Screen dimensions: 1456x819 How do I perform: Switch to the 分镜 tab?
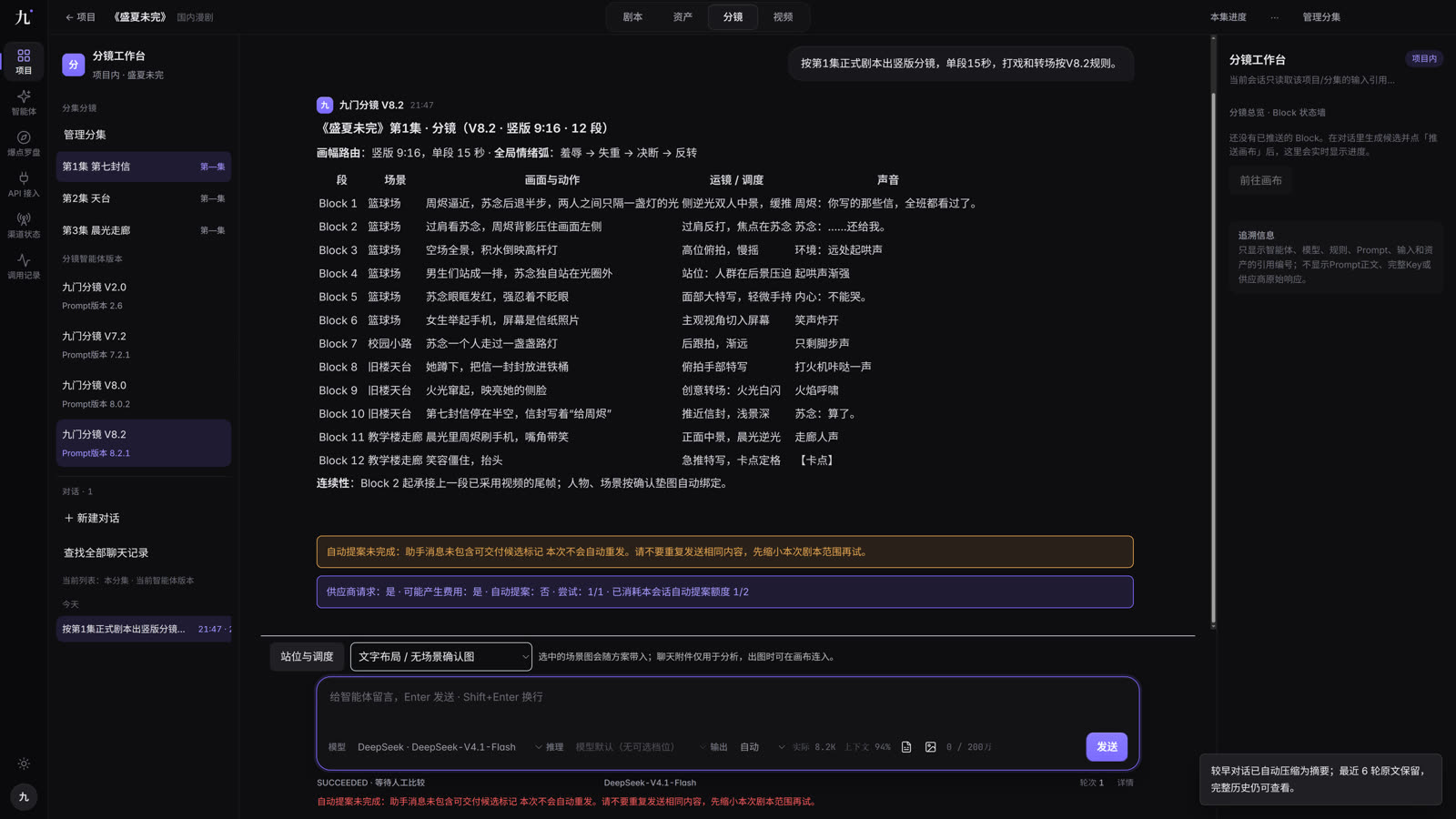tap(733, 17)
